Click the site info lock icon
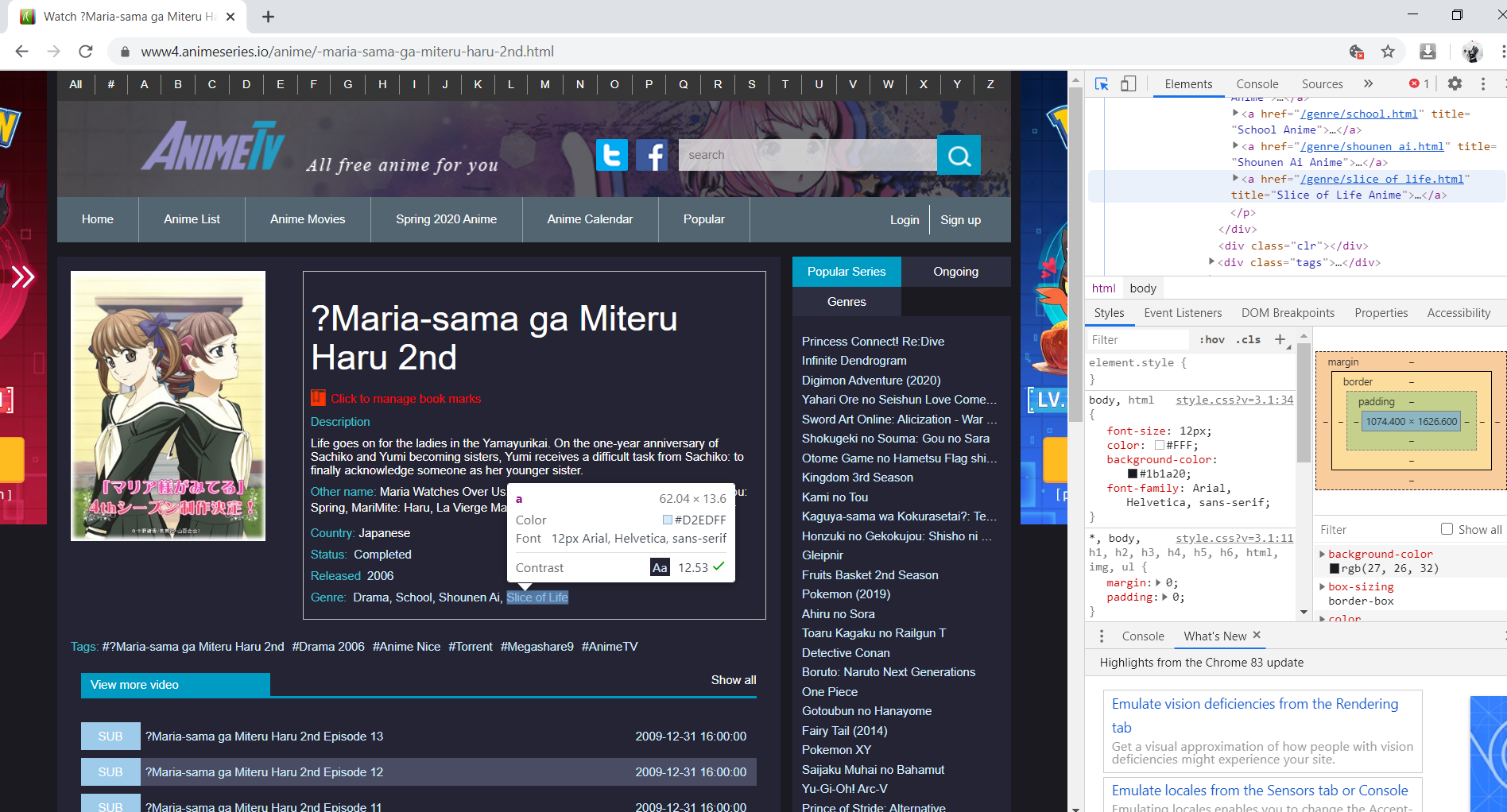The image size is (1507, 812). tap(124, 52)
